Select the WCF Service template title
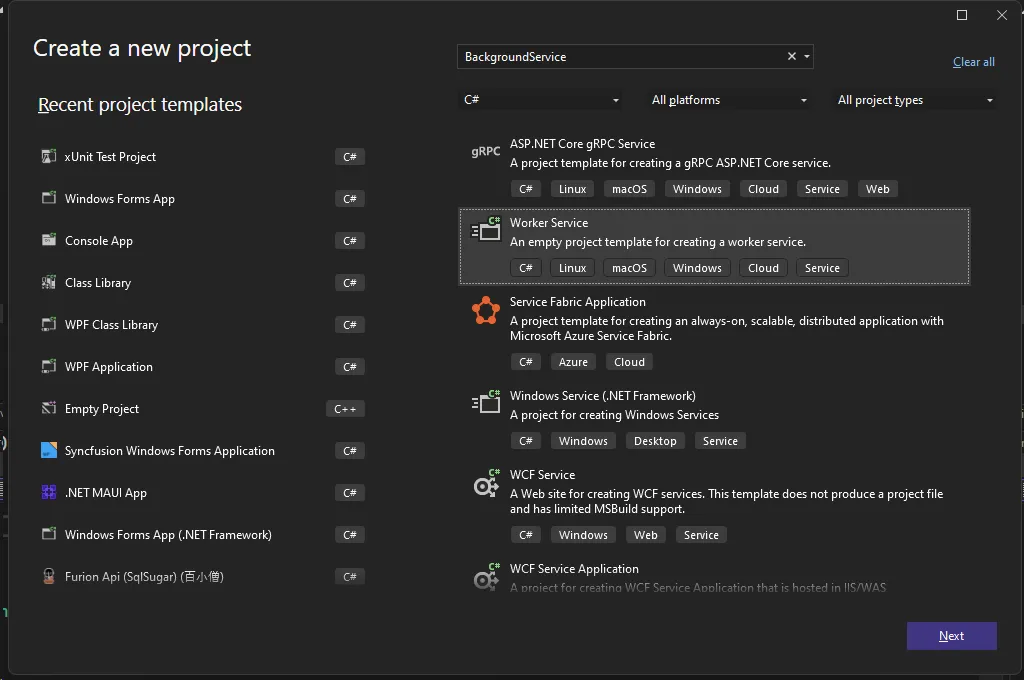Screen dimensions: 1024x680 pyautogui.click(x=542, y=475)
